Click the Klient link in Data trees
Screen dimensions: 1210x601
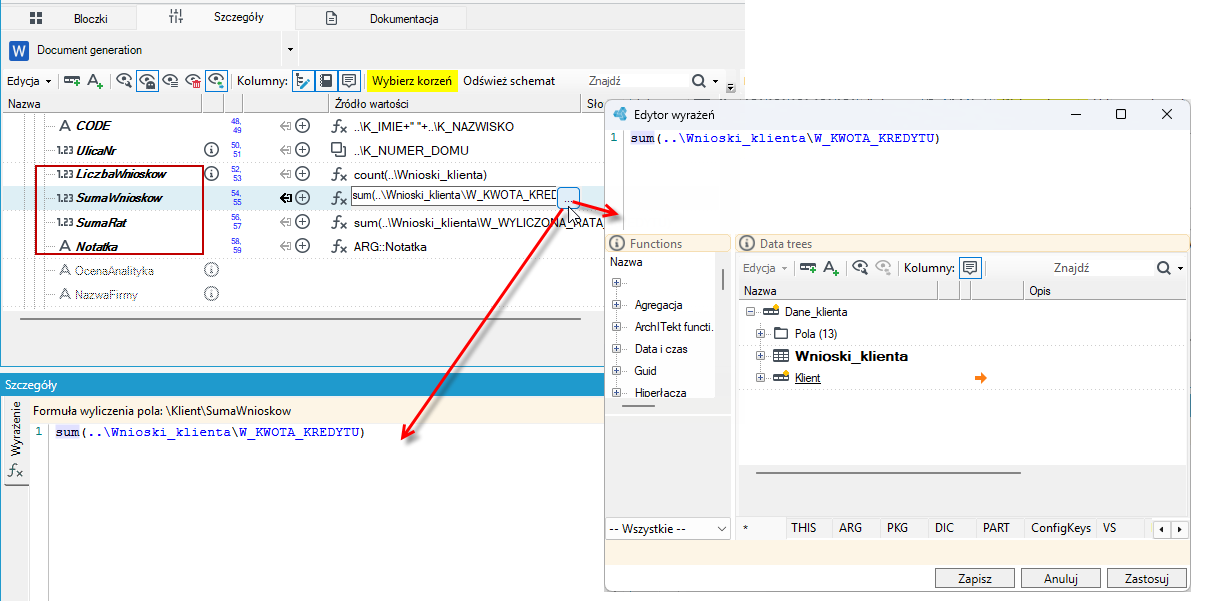tap(808, 378)
